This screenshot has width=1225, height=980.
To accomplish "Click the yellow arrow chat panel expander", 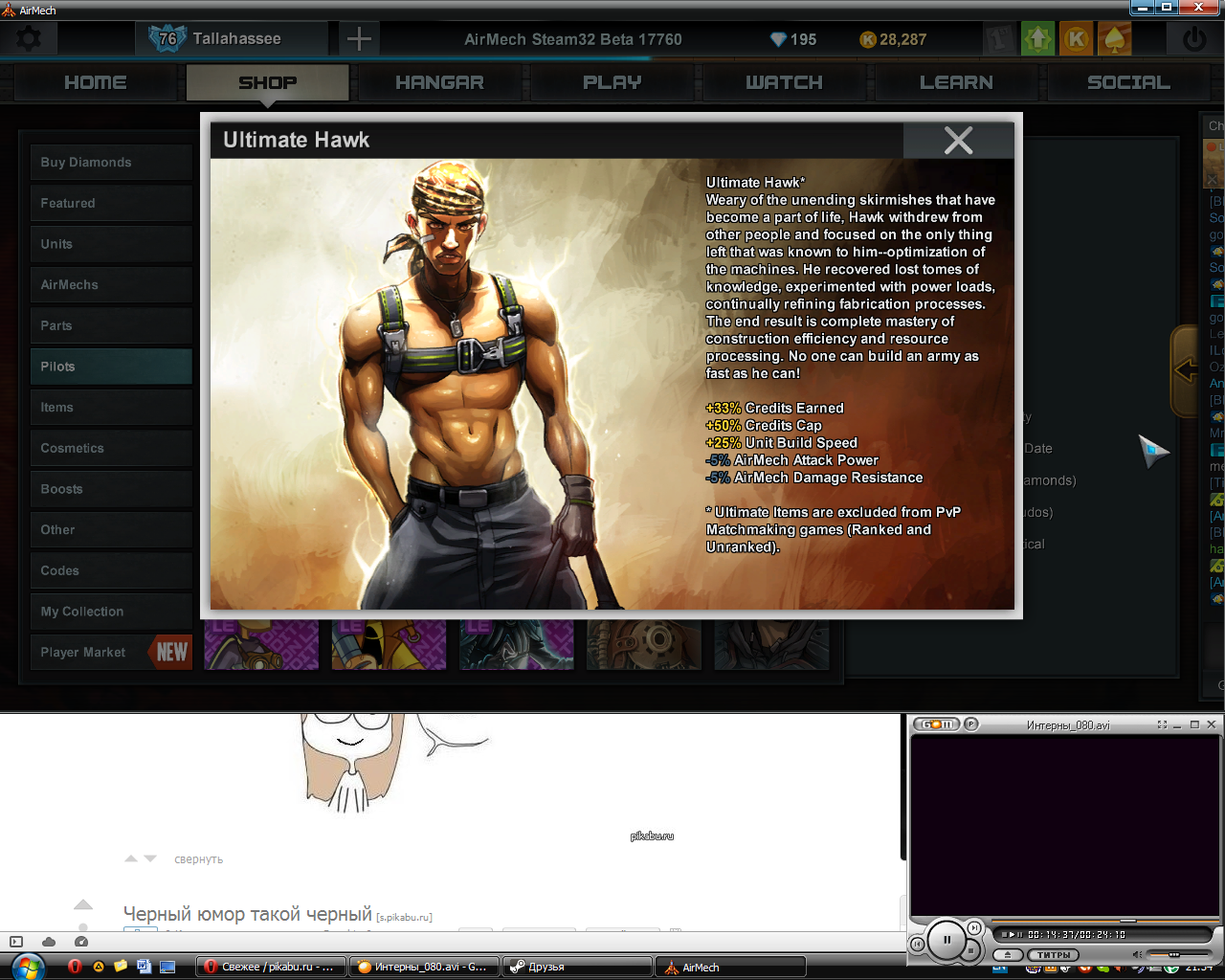I will [x=1186, y=370].
